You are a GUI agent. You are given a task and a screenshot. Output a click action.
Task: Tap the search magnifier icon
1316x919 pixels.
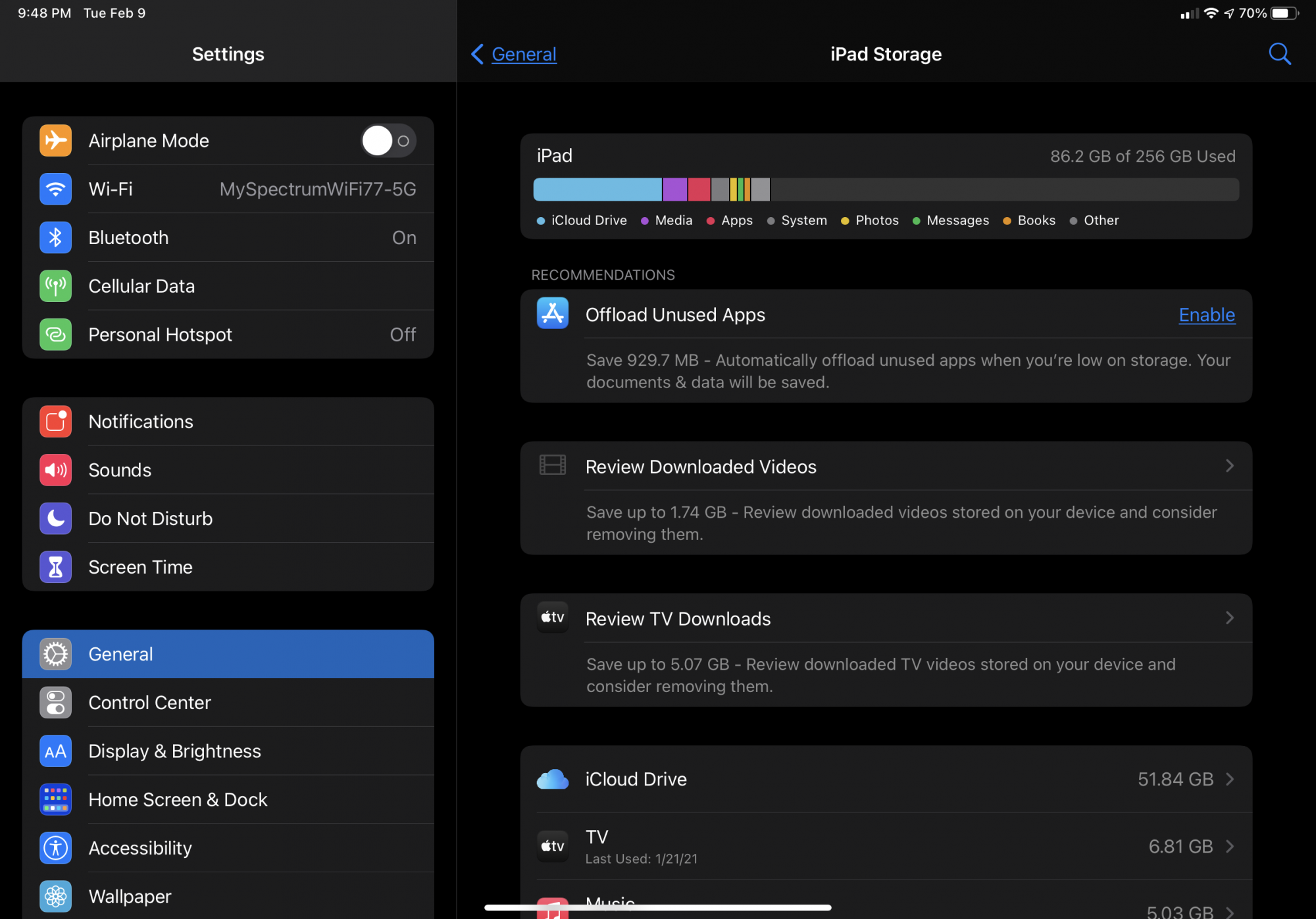[1279, 54]
